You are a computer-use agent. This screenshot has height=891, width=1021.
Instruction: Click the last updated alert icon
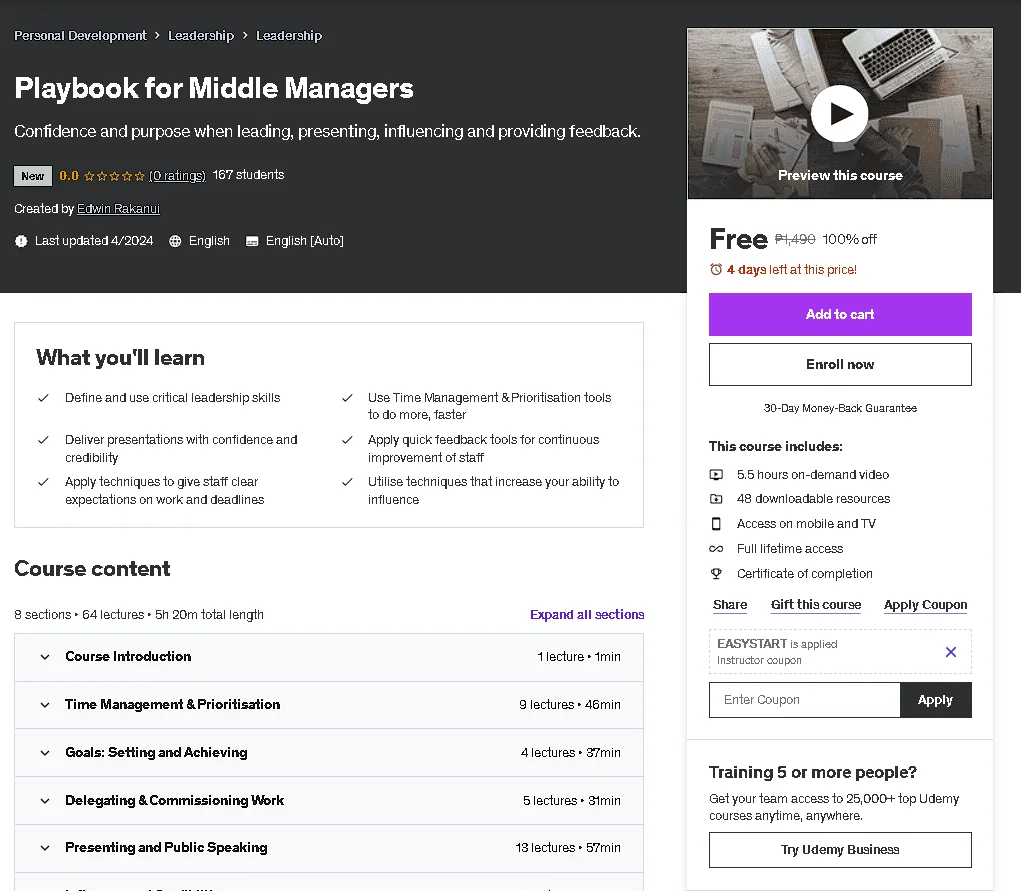coord(21,241)
